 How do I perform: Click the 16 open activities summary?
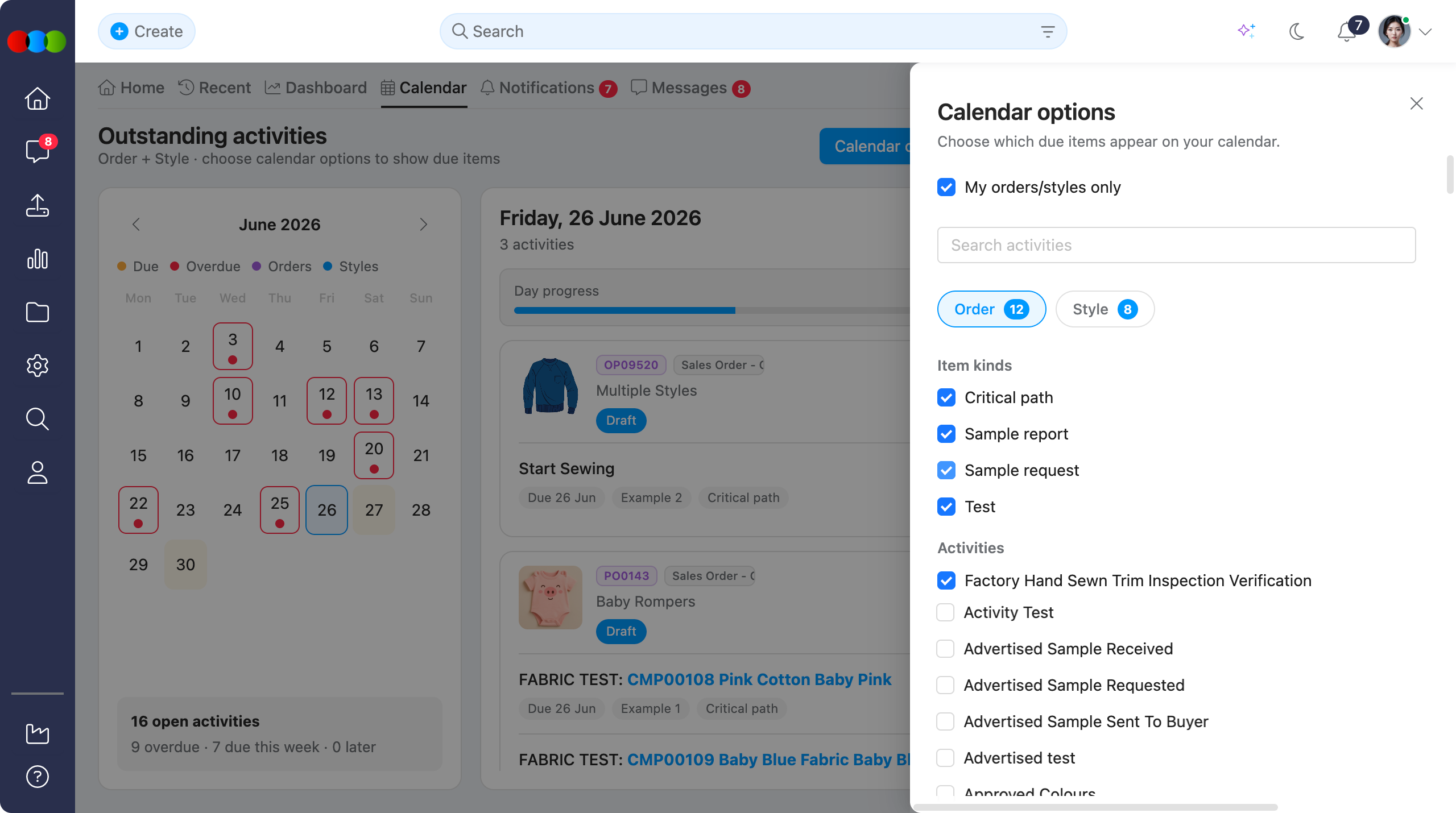(x=279, y=734)
